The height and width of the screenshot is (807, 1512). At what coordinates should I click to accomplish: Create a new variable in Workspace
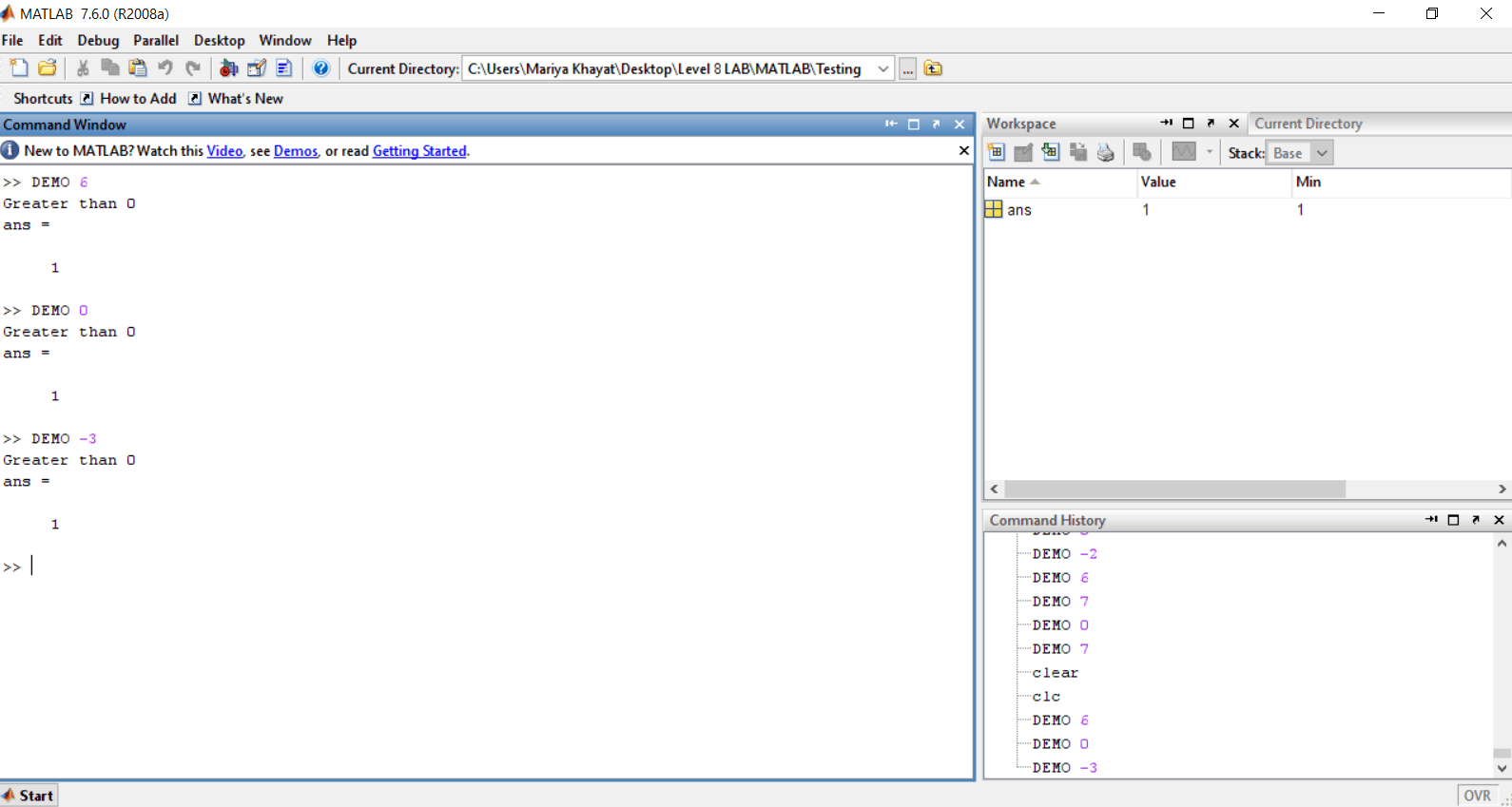[996, 152]
